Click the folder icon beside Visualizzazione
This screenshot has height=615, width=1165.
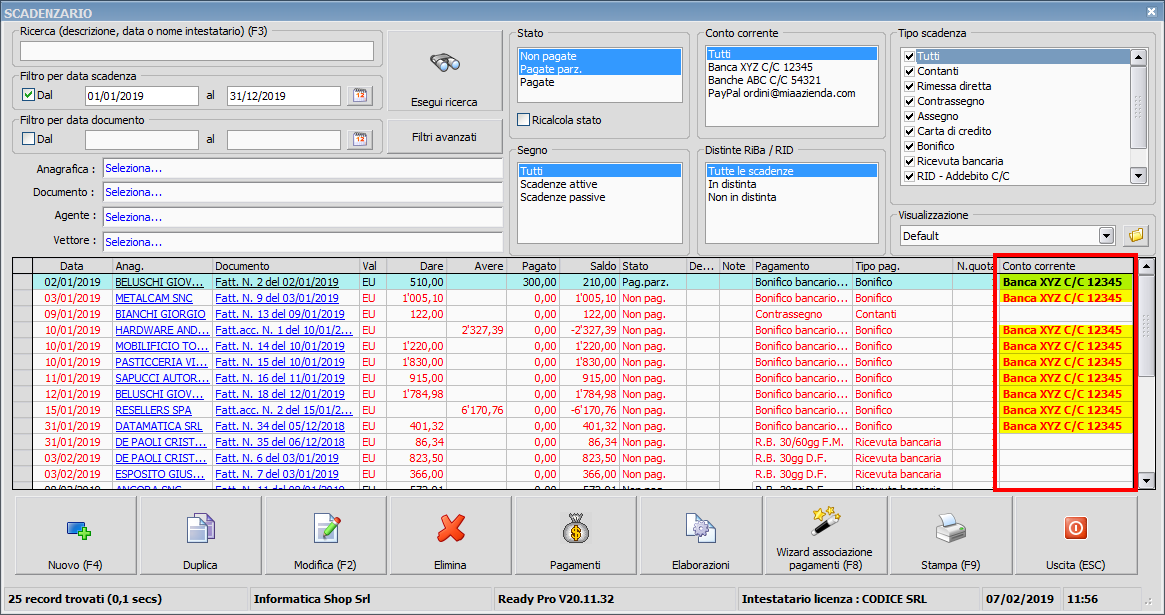coord(1136,235)
